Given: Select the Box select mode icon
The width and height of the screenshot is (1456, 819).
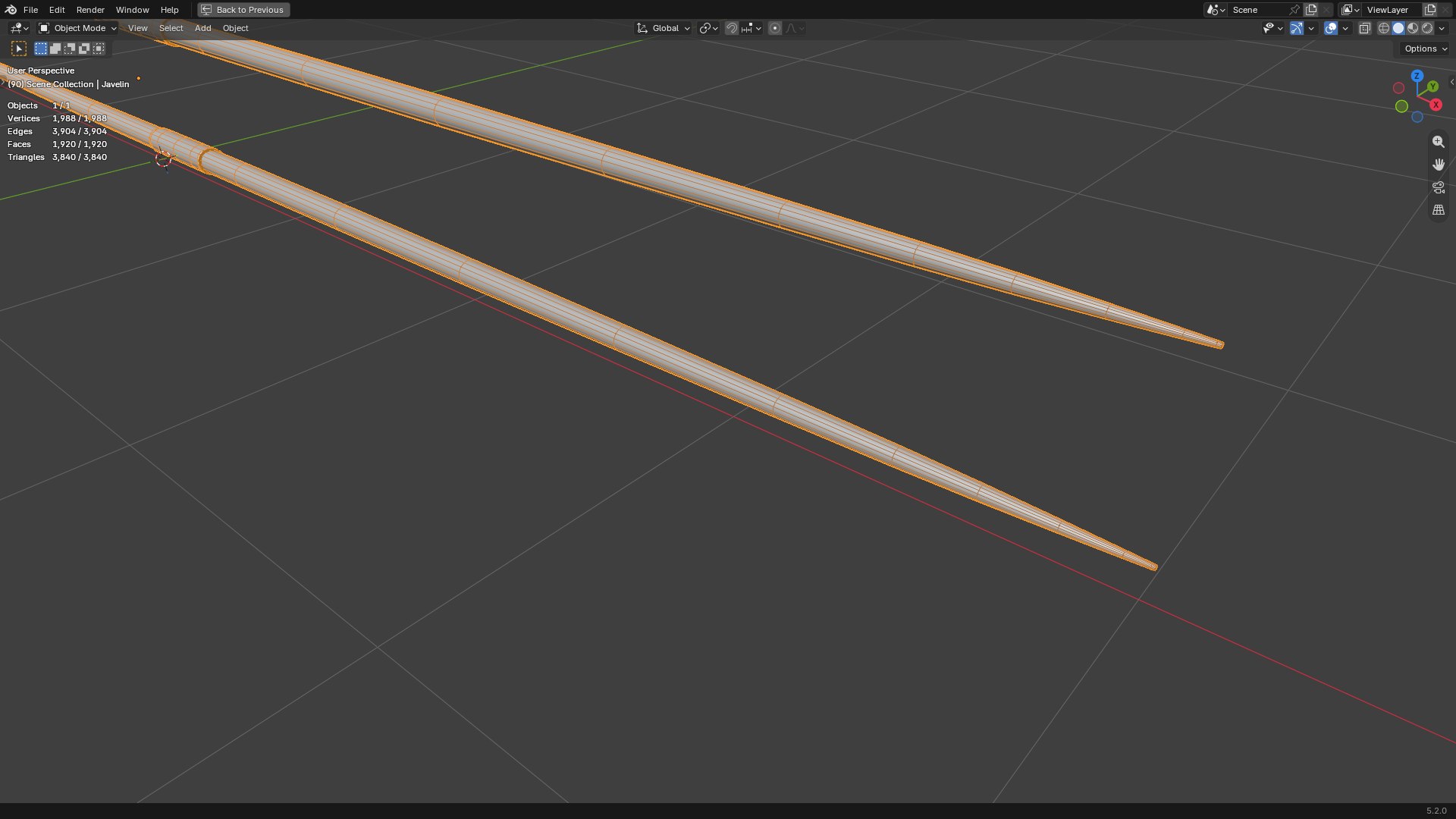Looking at the screenshot, I should [41, 49].
